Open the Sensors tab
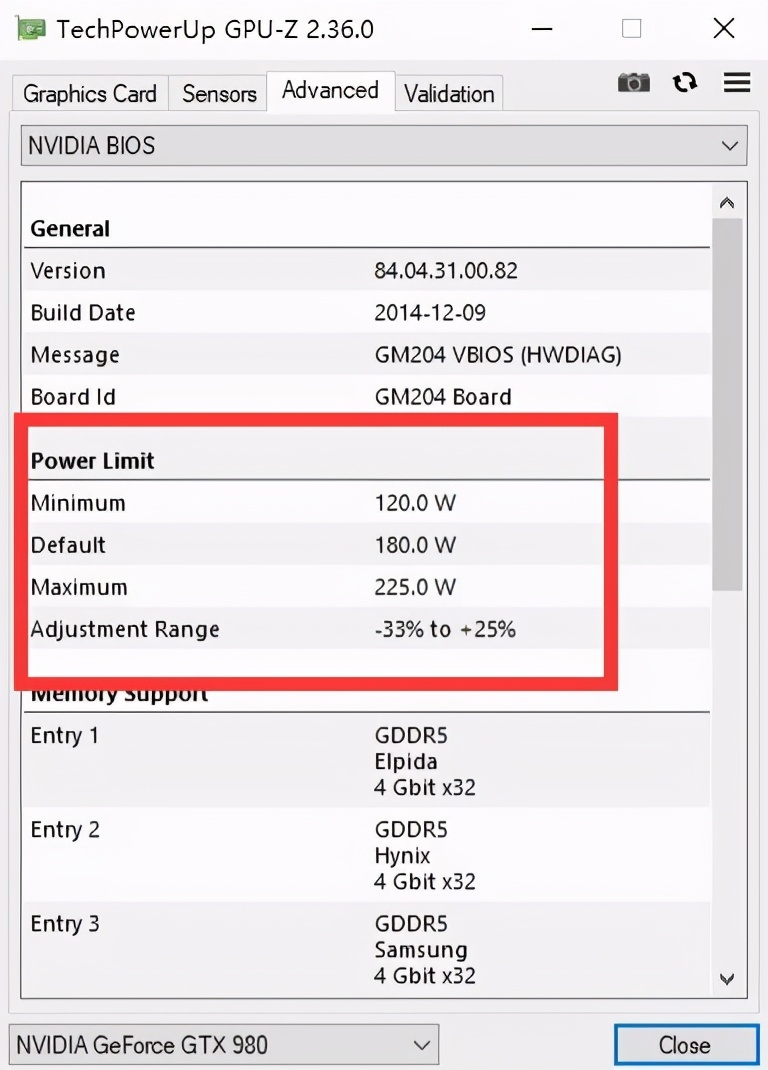Viewport: 768px width, 1070px height. tap(219, 93)
